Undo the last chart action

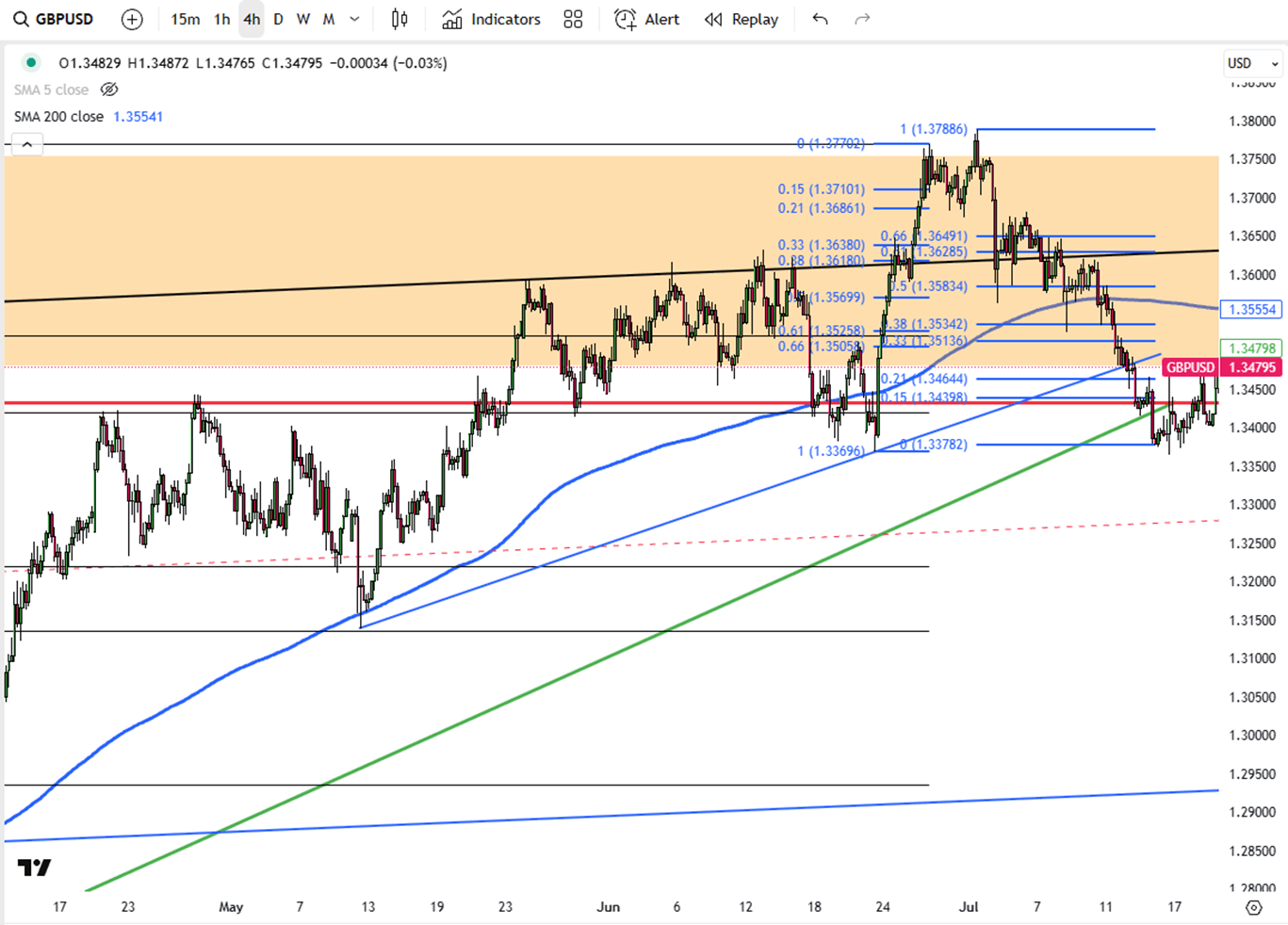820,19
